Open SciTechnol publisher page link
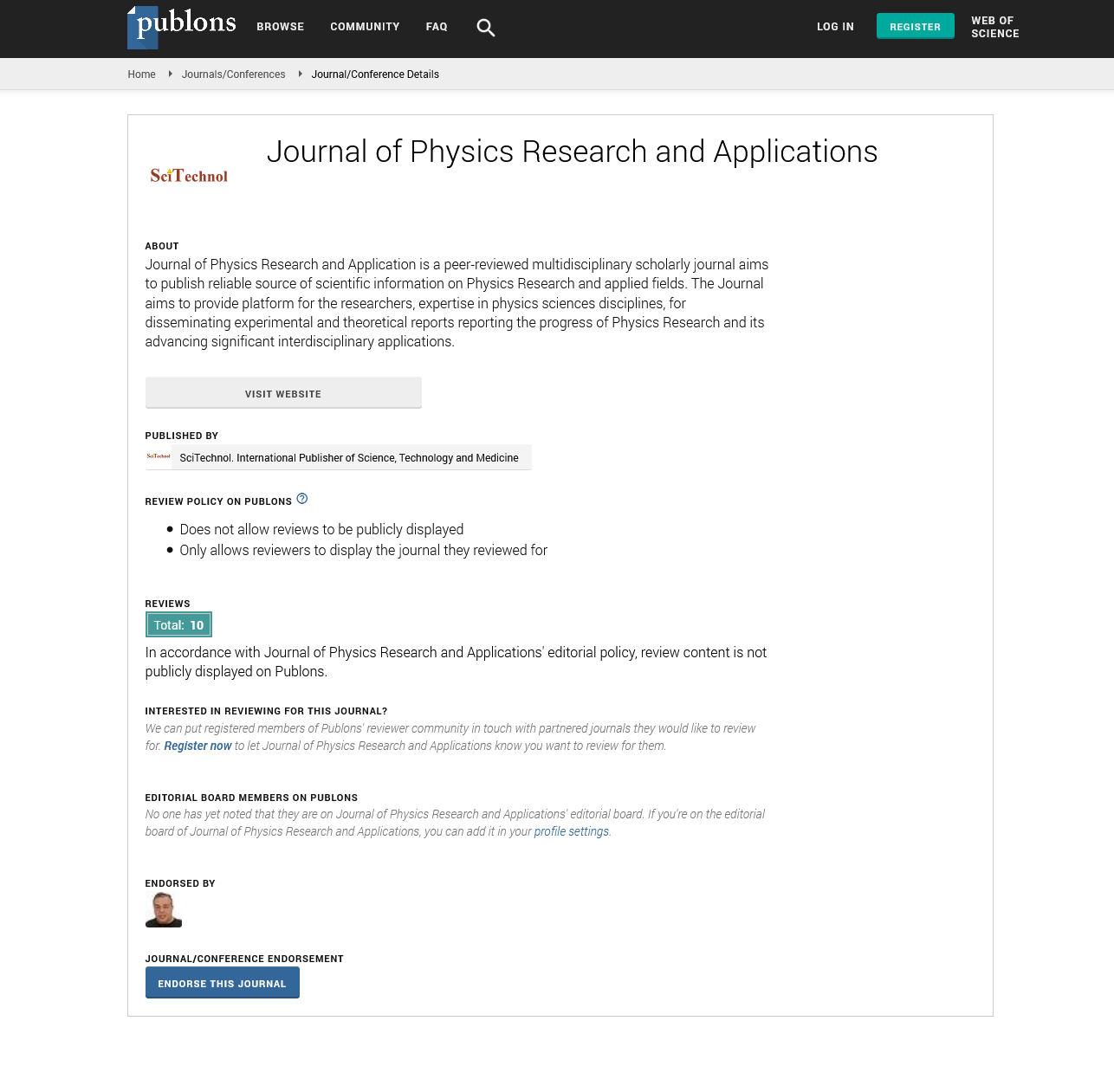 pyautogui.click(x=349, y=458)
